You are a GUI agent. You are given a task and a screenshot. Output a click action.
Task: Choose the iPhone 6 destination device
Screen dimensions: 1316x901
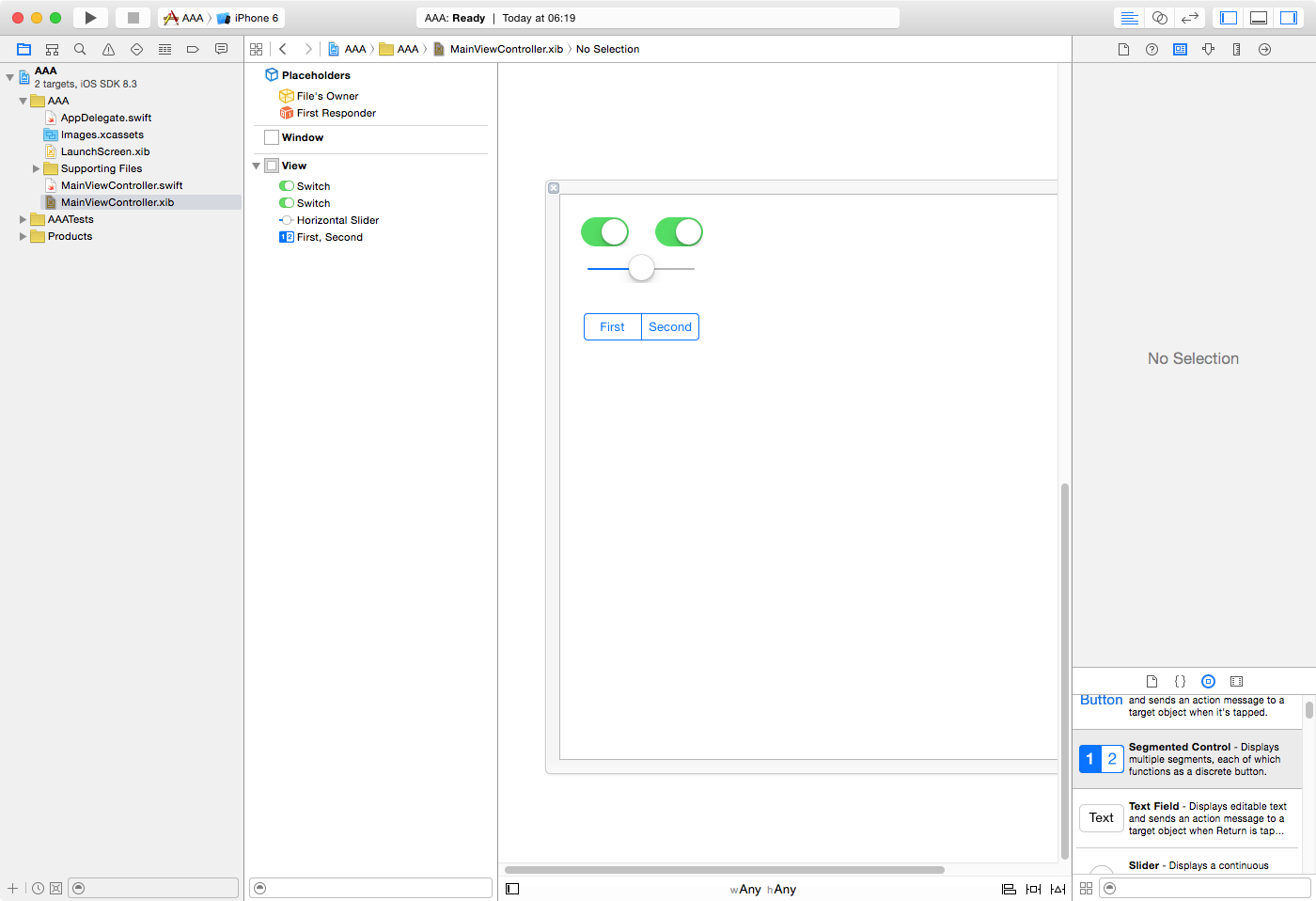248,18
